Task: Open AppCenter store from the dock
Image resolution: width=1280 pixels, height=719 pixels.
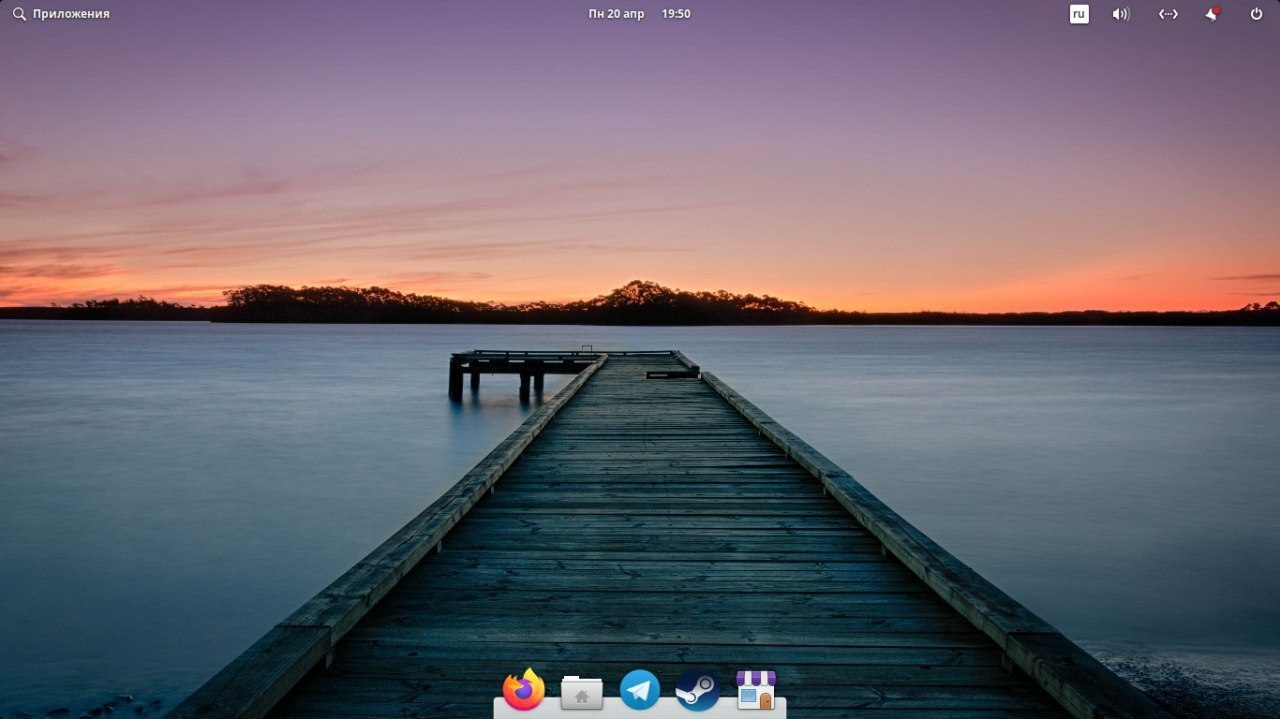Action: 756,690
